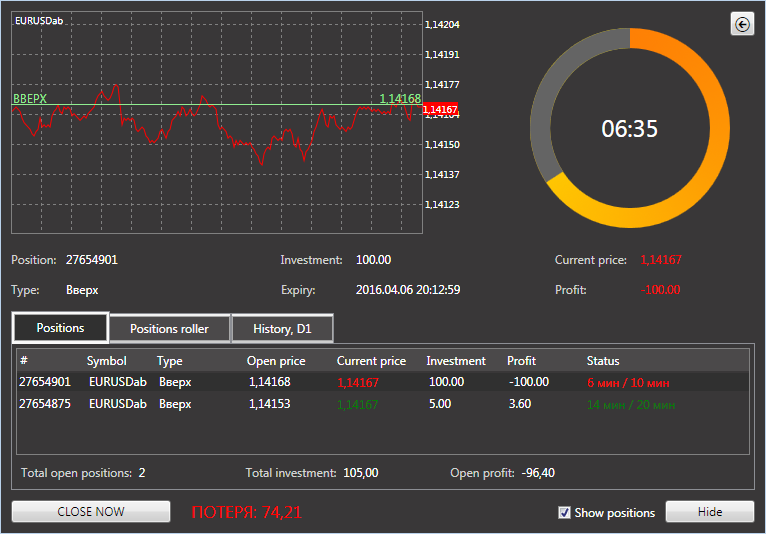Click the Open price column header
The height and width of the screenshot is (534, 766).
coord(276,361)
